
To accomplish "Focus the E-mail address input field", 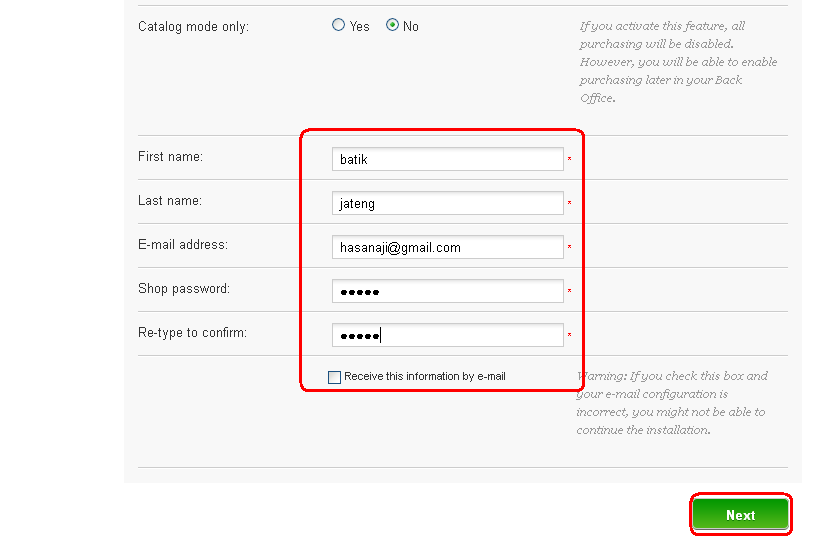I will pyautogui.click(x=448, y=247).
